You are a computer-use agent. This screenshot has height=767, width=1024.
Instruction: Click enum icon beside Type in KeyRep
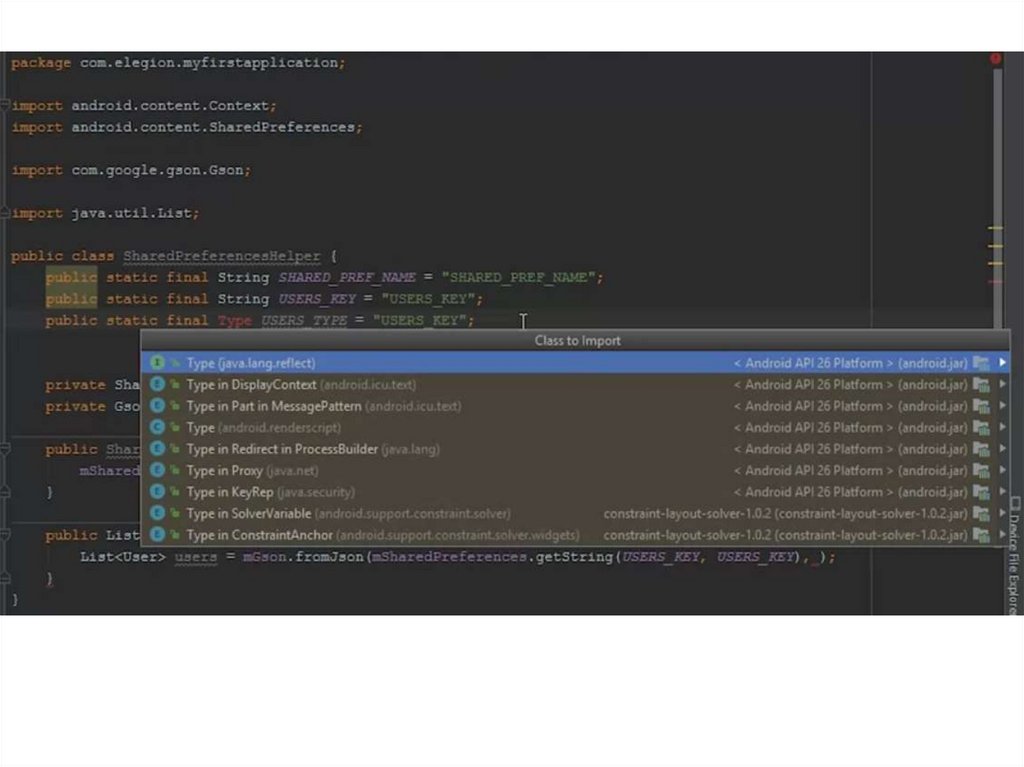coord(157,492)
